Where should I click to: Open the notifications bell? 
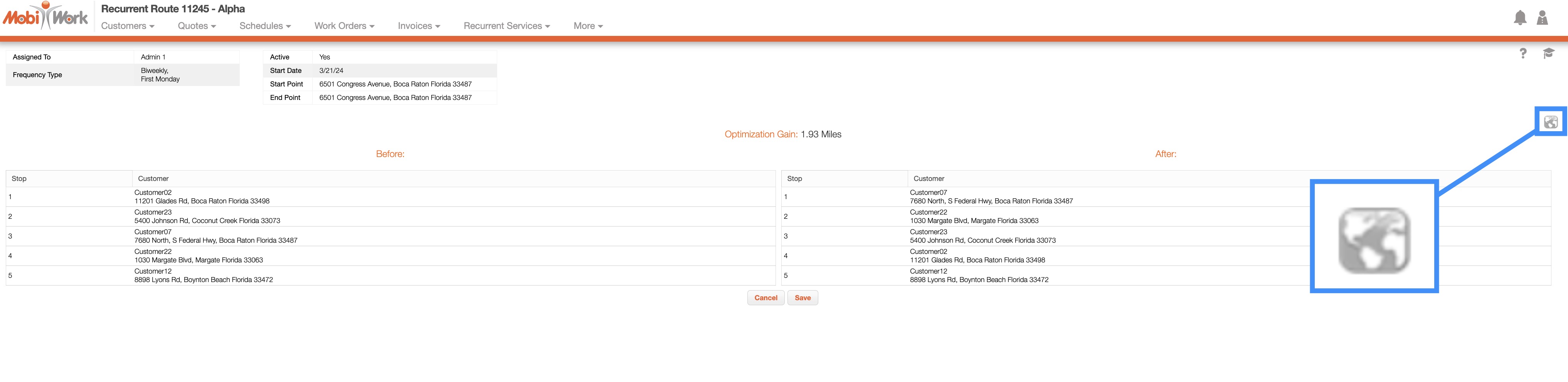point(1520,18)
